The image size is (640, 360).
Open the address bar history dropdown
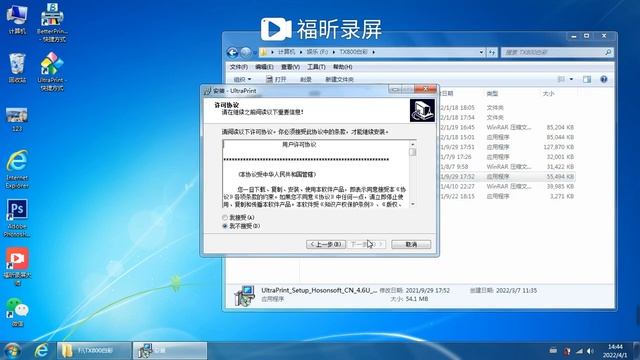click(481, 52)
